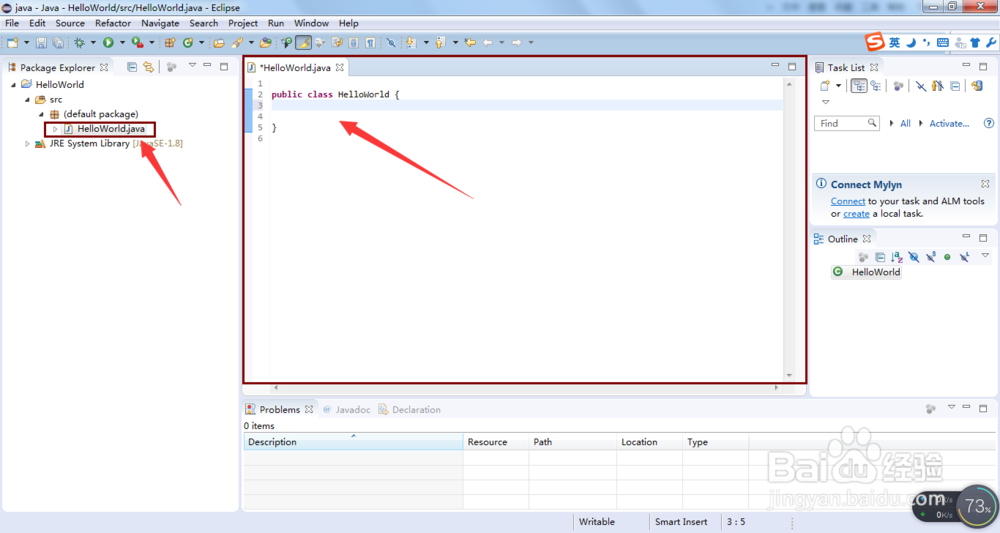Toggle Show Whitespace Characters pilcrow button
Screen dimensions: 1000x533
coord(371,43)
